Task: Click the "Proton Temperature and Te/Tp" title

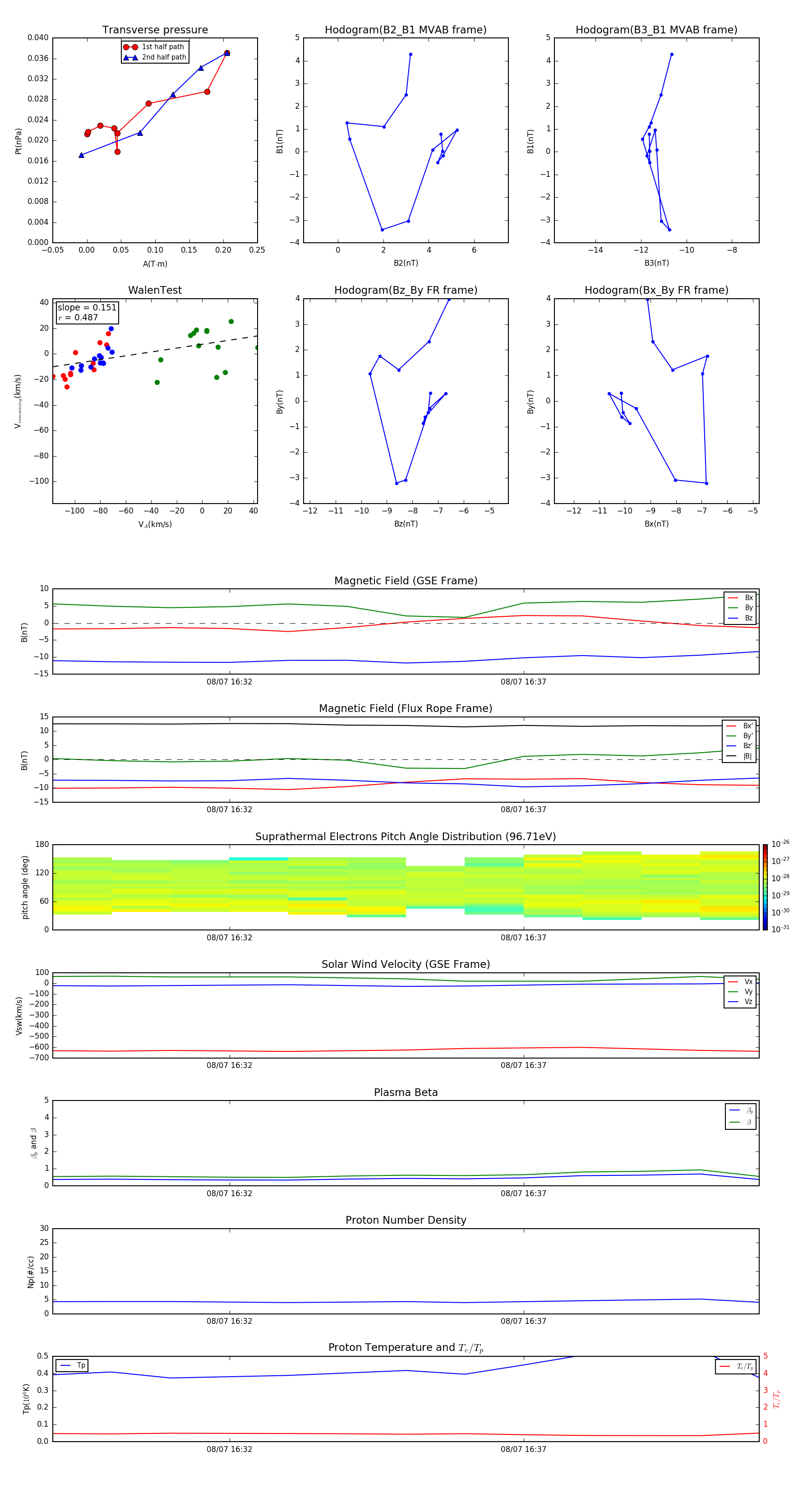Action: [406, 1348]
